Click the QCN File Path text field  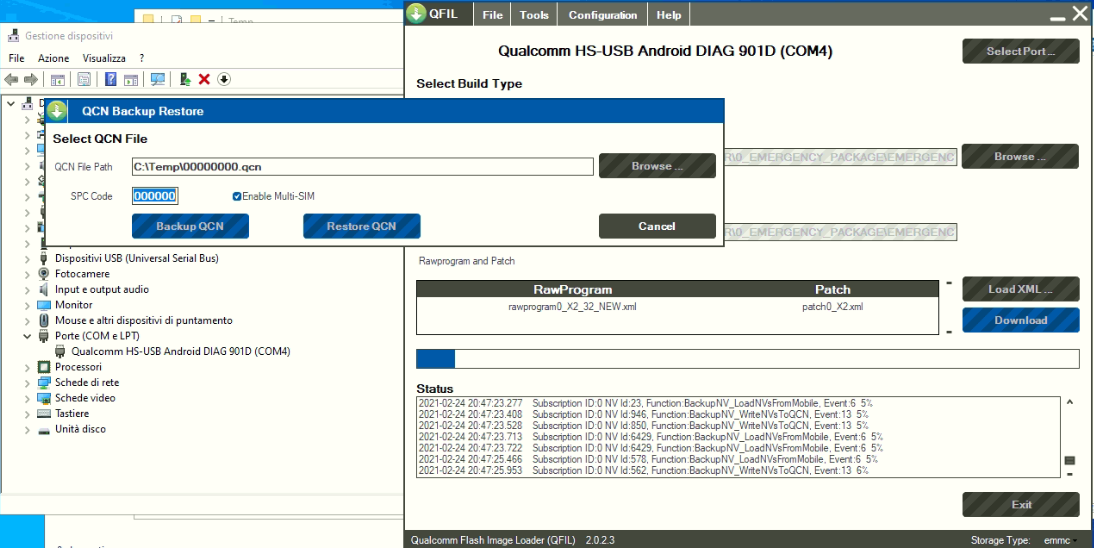click(x=363, y=167)
